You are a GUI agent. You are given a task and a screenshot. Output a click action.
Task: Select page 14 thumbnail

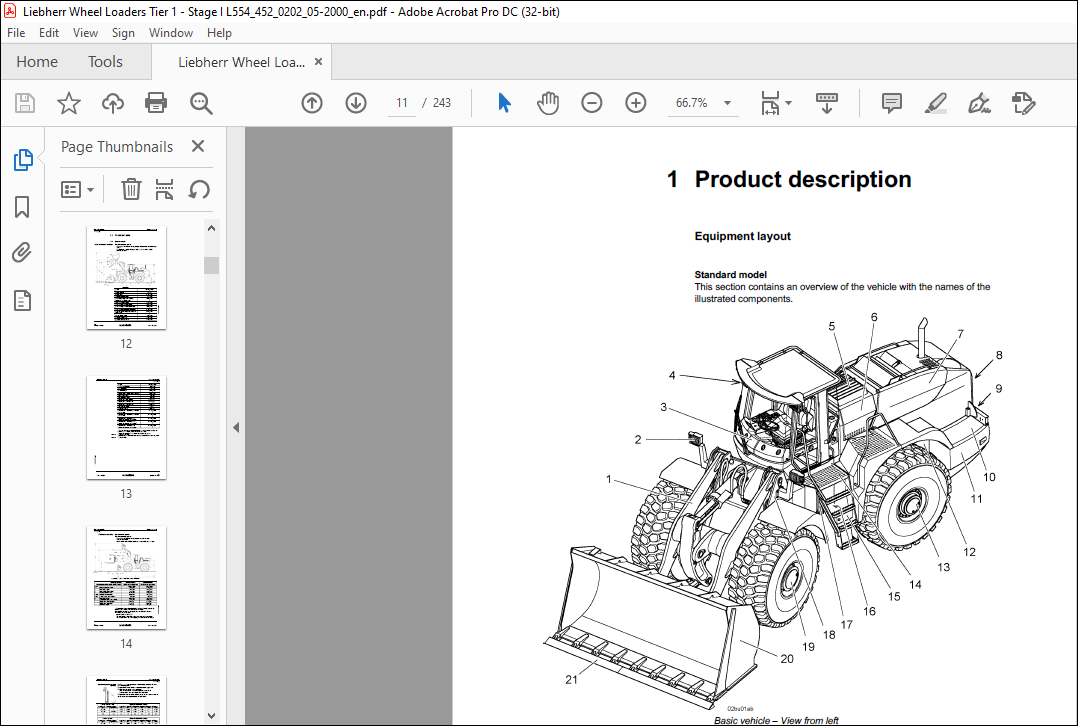click(126, 578)
